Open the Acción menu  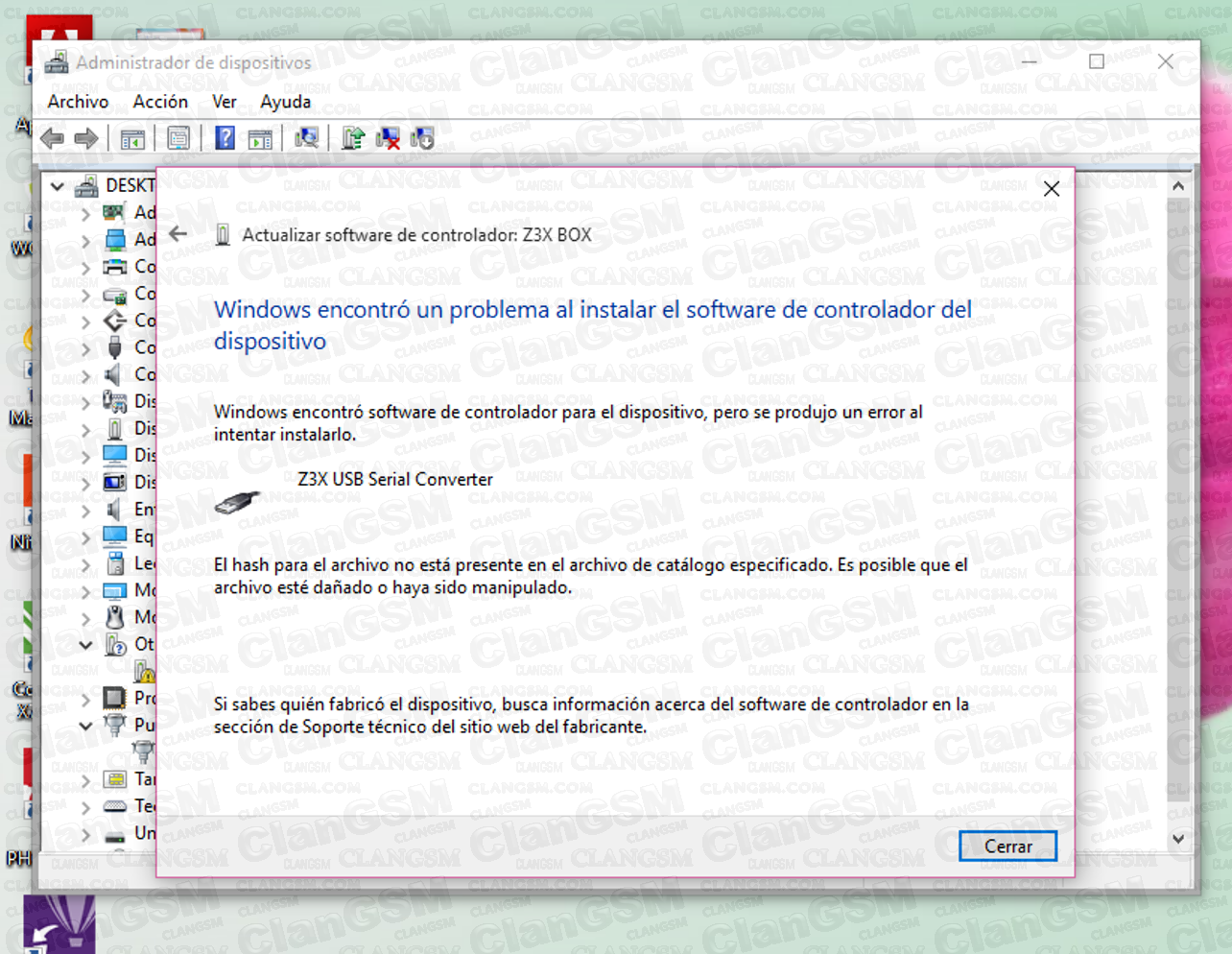click(160, 102)
